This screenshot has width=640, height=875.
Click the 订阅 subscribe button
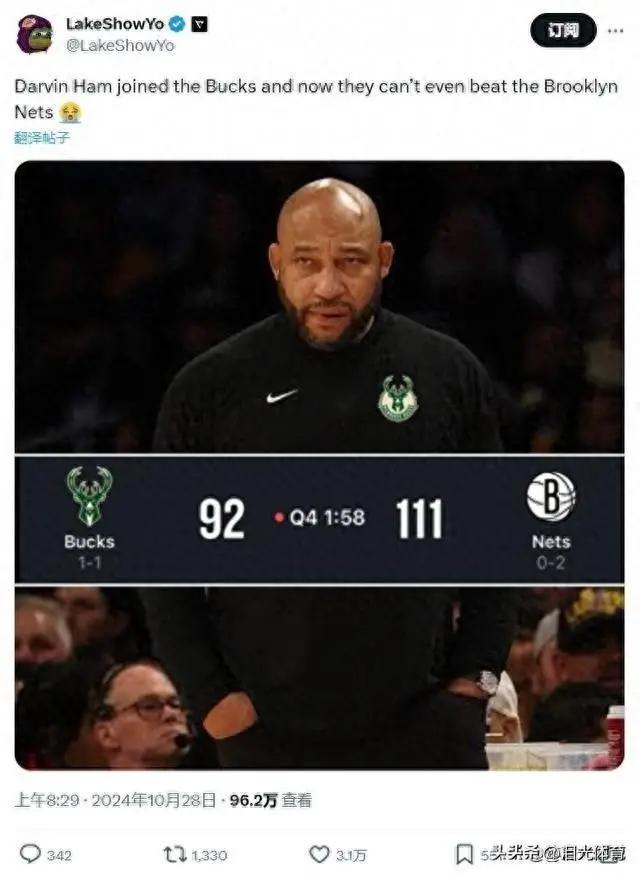pos(563,30)
